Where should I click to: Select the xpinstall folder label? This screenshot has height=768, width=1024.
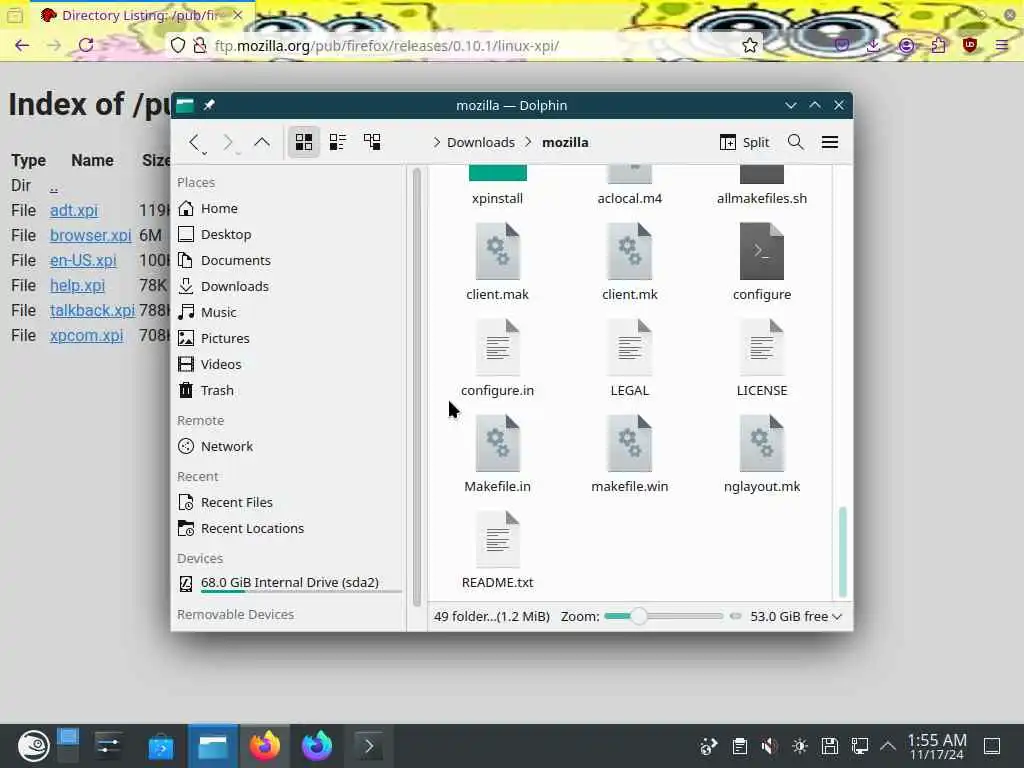498,199
